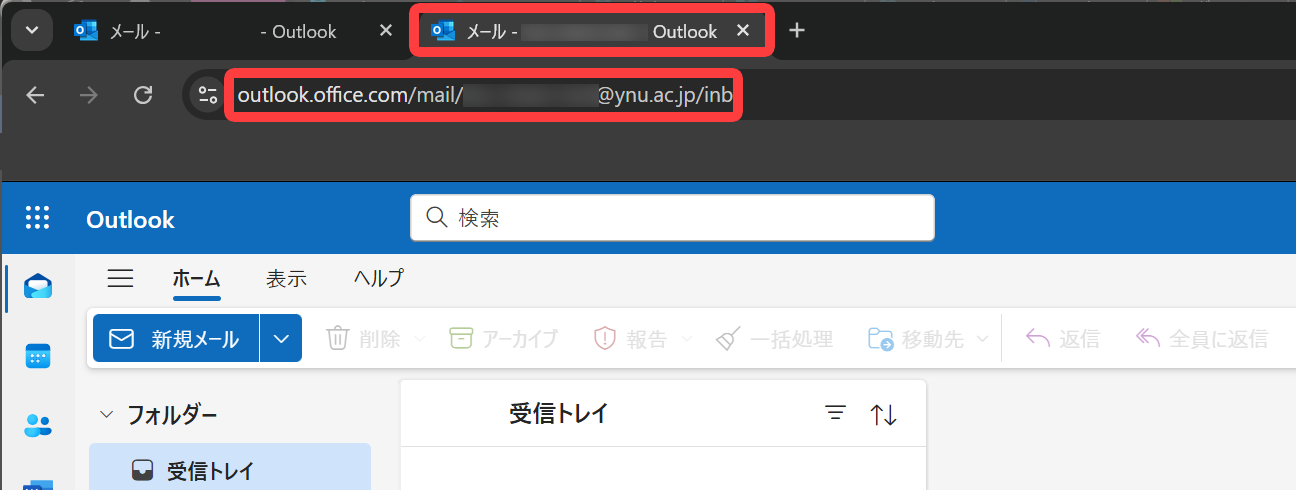Image resolution: width=1296 pixels, height=490 pixels.
Task: Switch to the ホーム ribbon tab
Action: point(196,279)
